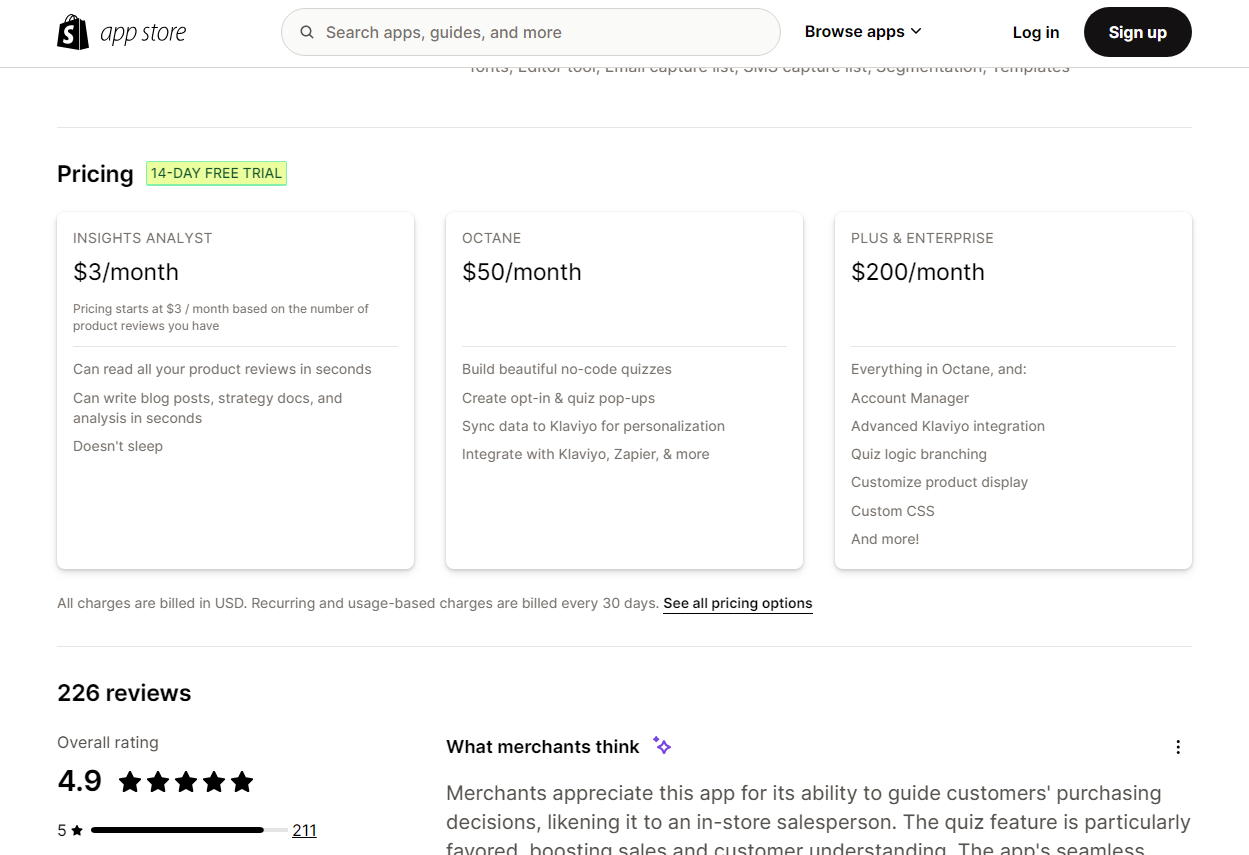The height and width of the screenshot is (855, 1249).
Task: Click 'Create opt-in & quiz pop-ups' text
Action: (x=558, y=398)
